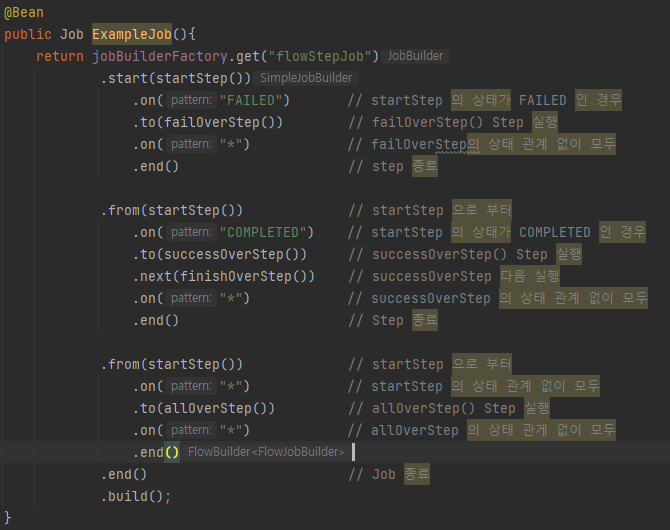
Task: Click the public keyword
Action: click(28, 34)
